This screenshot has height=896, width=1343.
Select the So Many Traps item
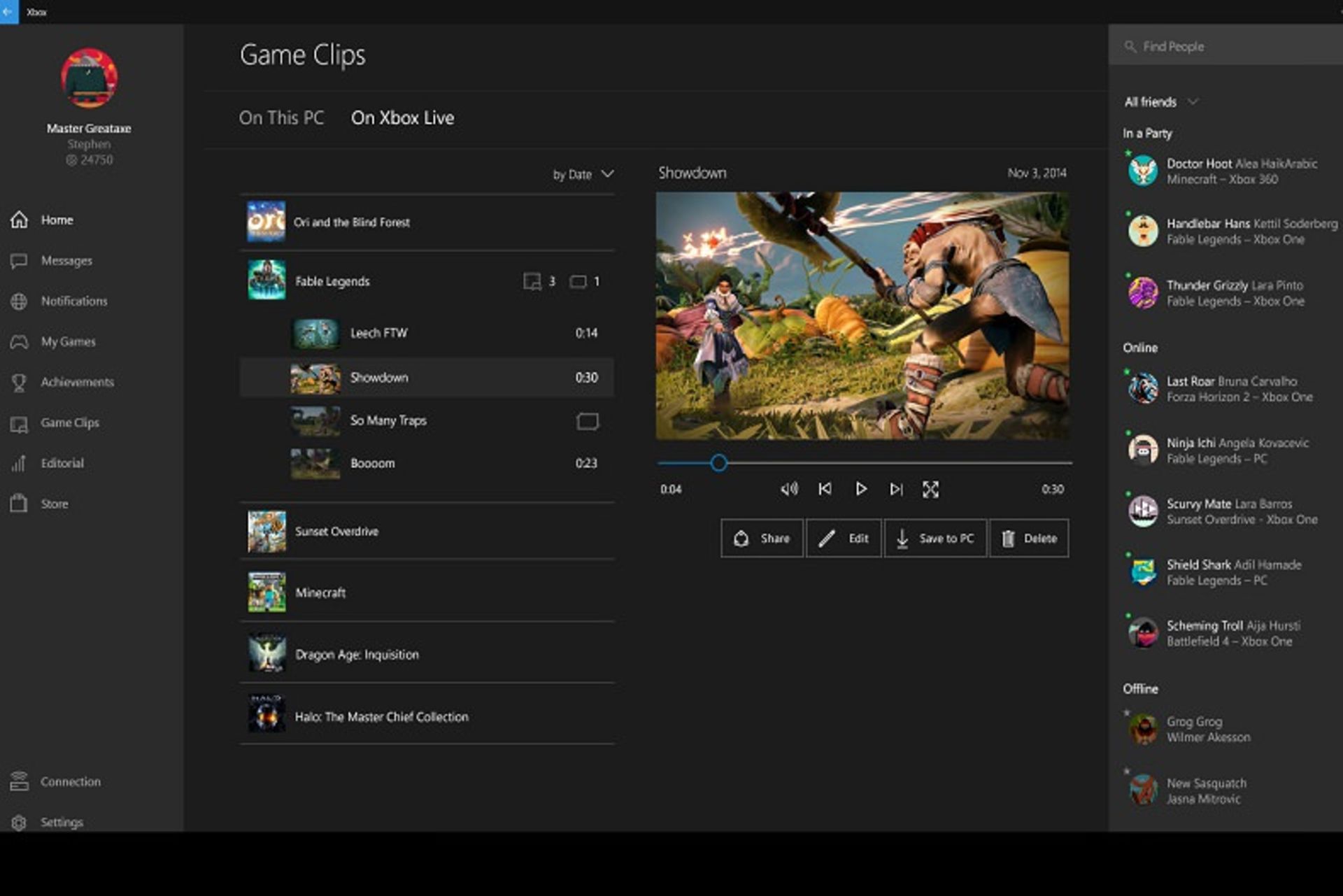[427, 420]
